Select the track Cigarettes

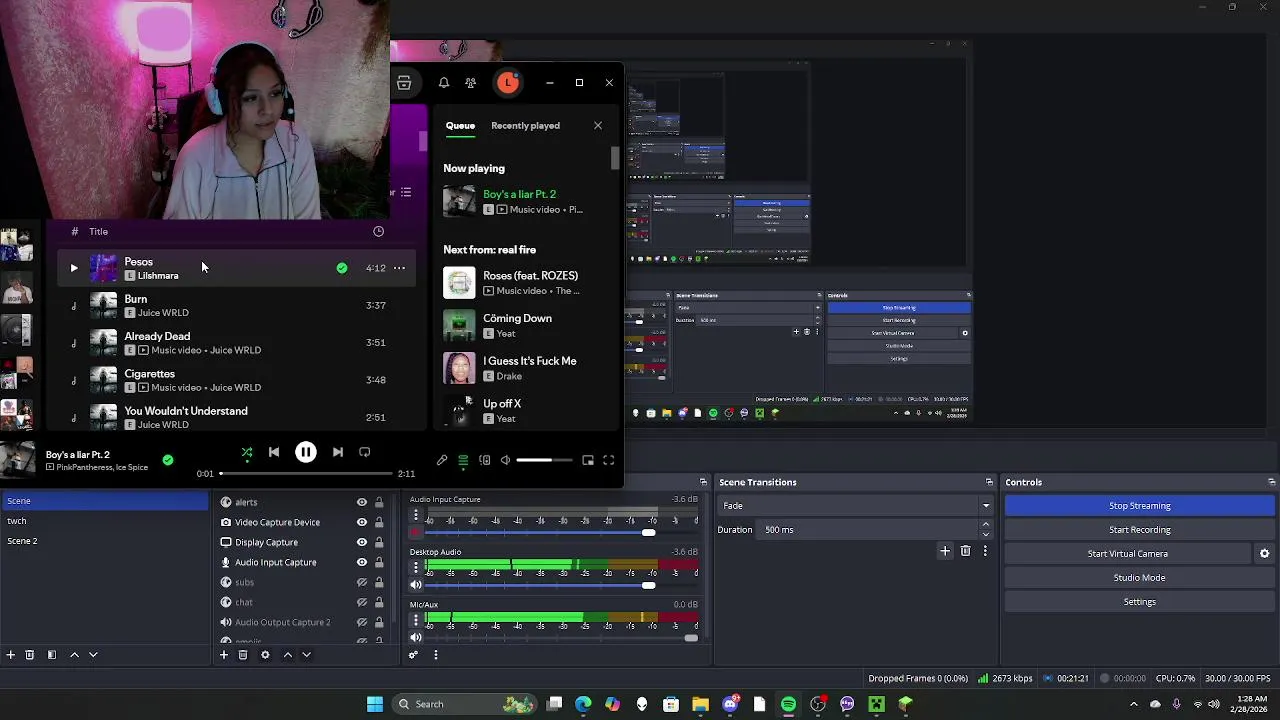235,380
